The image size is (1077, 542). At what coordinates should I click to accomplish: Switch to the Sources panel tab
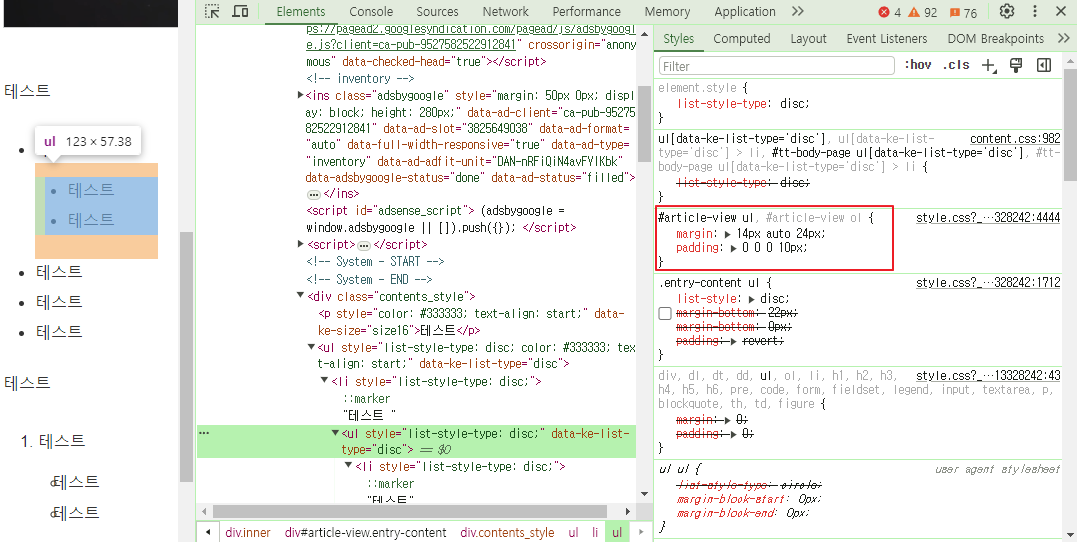[x=437, y=12]
